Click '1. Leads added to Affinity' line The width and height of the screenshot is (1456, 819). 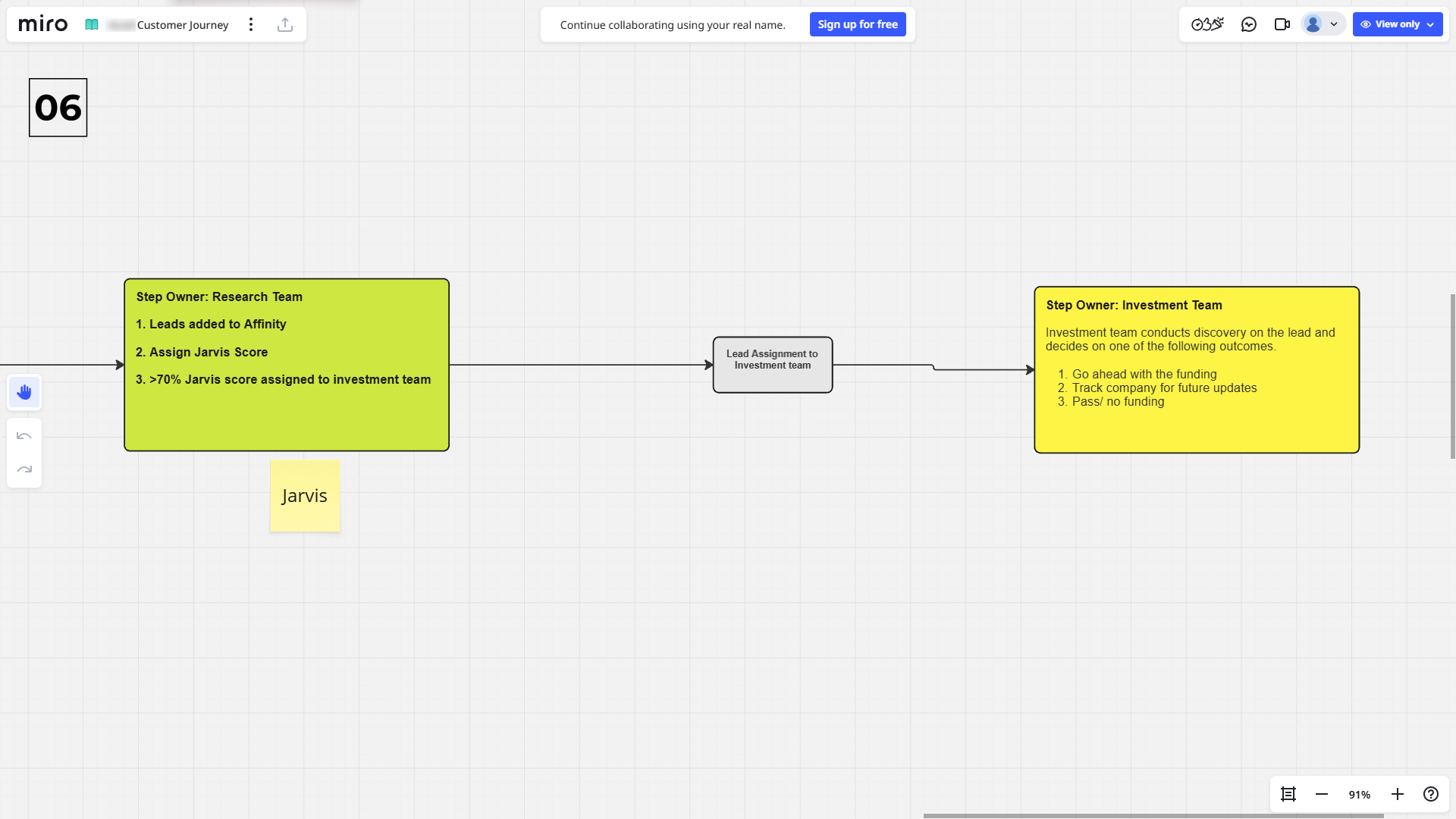(211, 324)
